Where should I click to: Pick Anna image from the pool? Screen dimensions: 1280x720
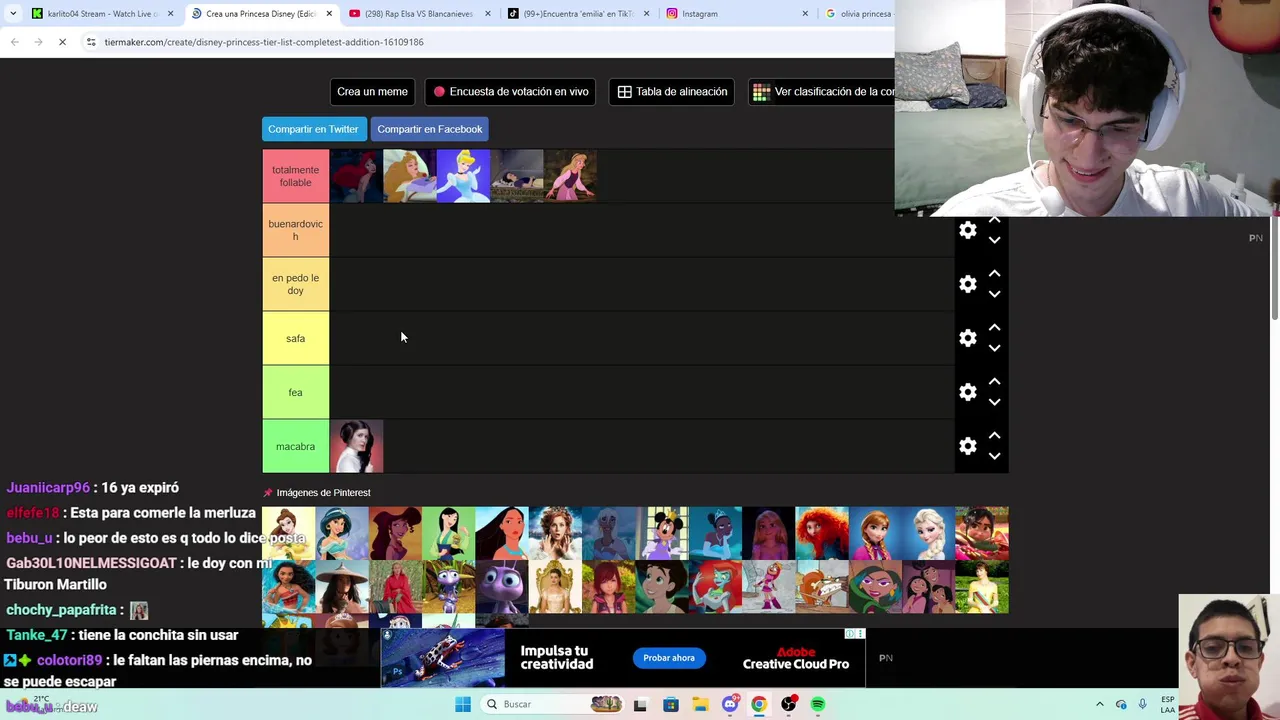[x=875, y=533]
